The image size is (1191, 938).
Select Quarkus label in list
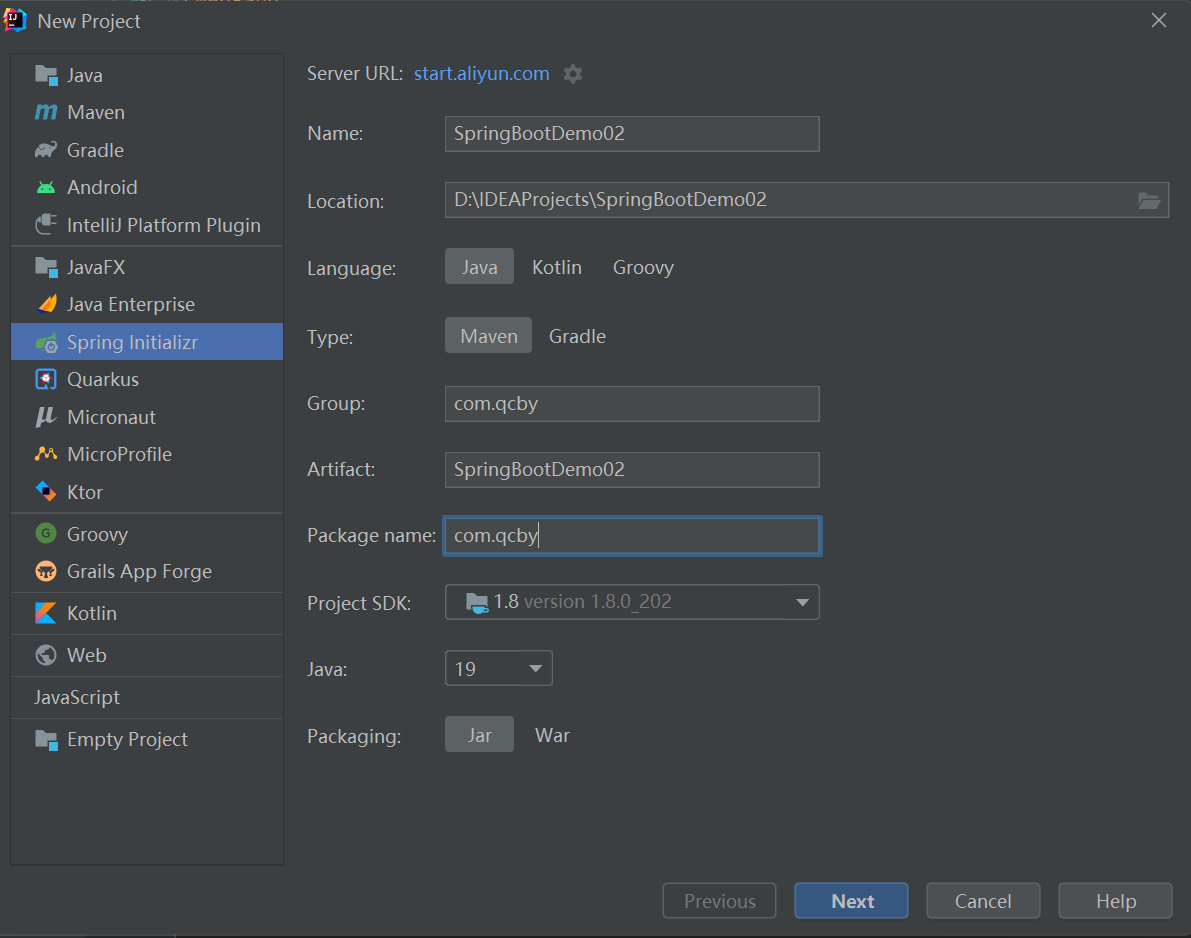point(103,379)
